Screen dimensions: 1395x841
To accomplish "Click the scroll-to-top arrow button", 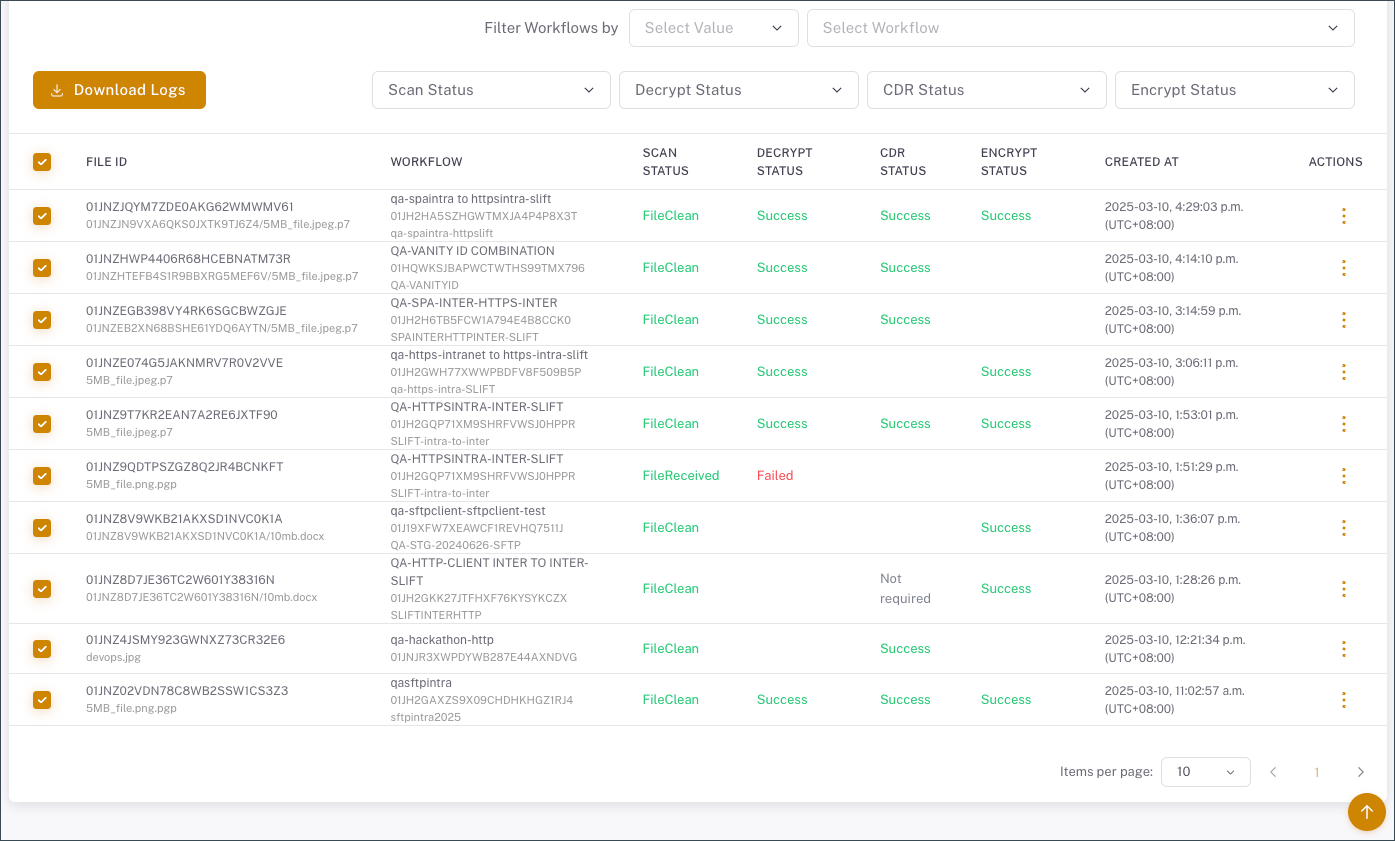I will click(1366, 812).
